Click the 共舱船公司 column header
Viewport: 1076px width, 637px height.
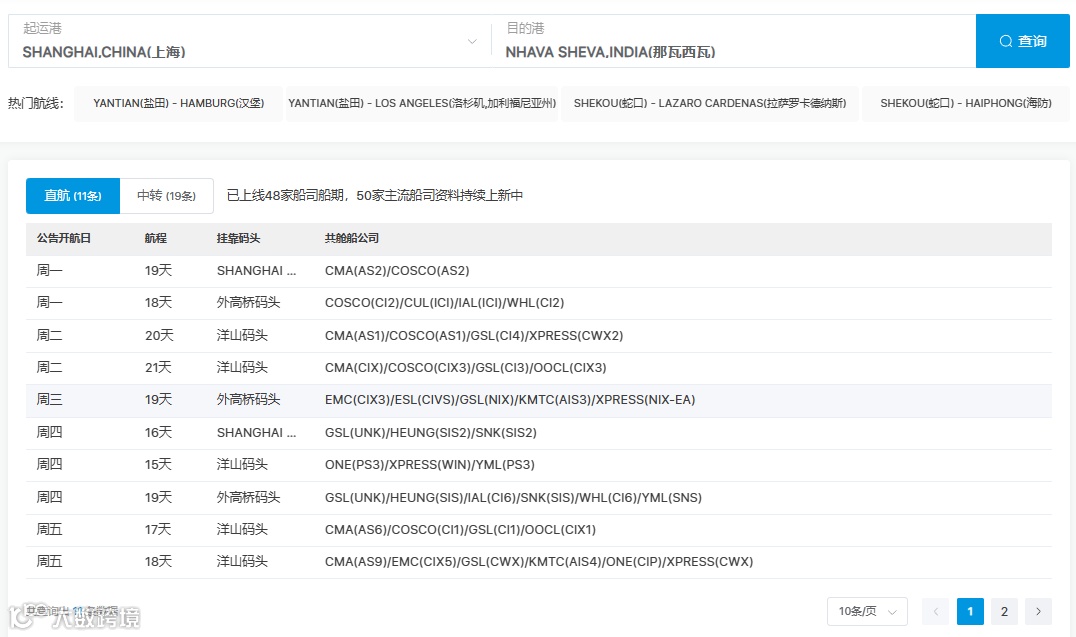coord(351,238)
